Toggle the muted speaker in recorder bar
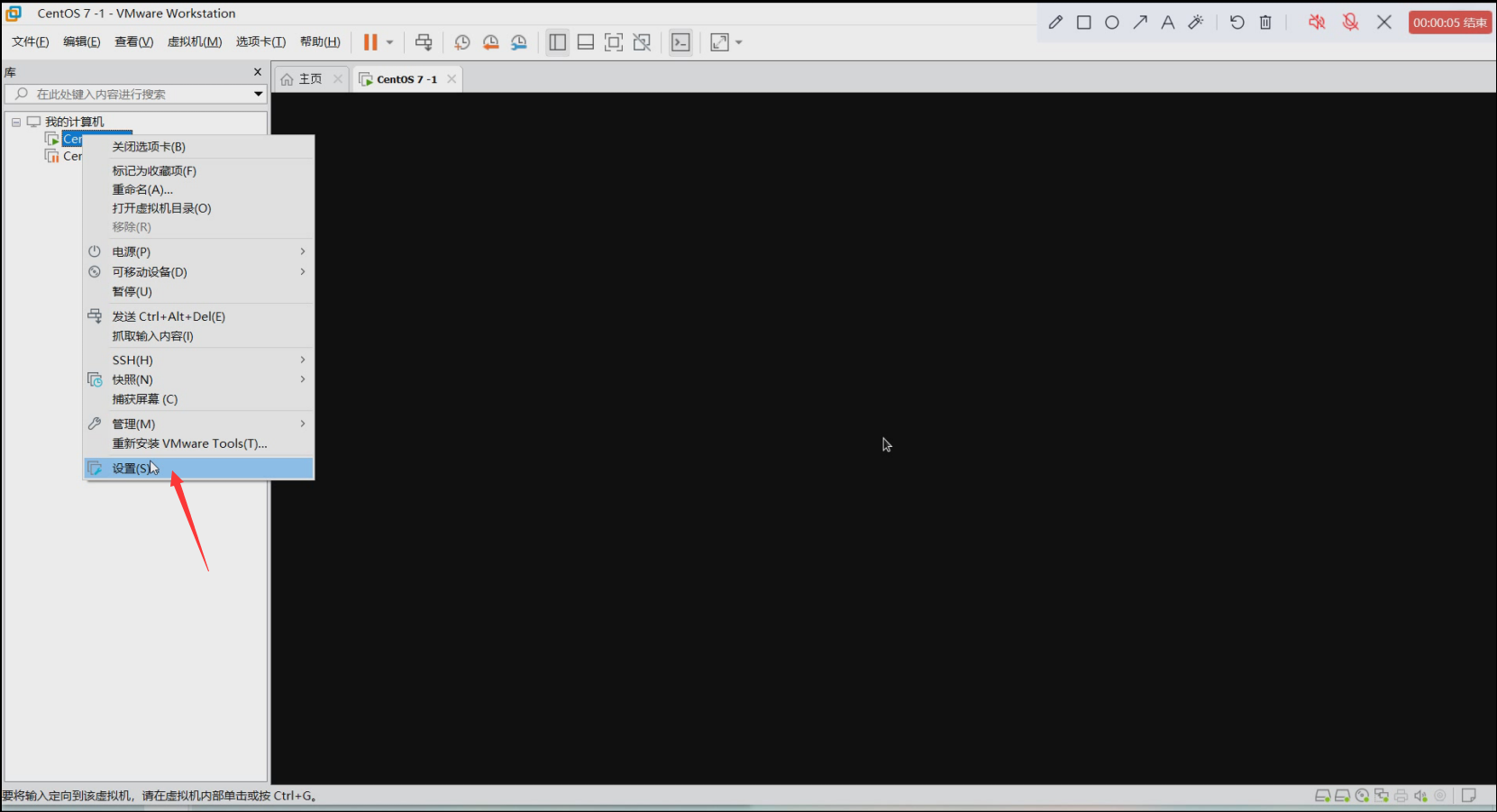The height and width of the screenshot is (812, 1497). coord(1317,23)
